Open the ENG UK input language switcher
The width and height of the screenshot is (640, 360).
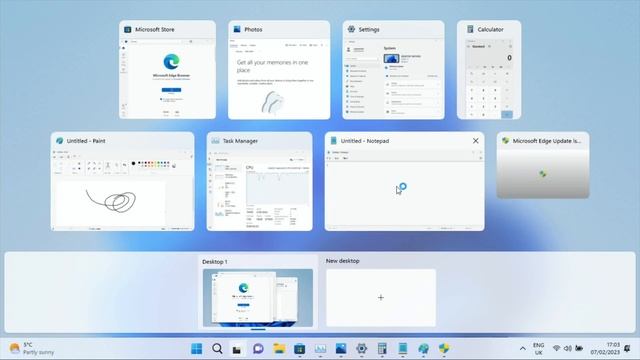[538, 349]
